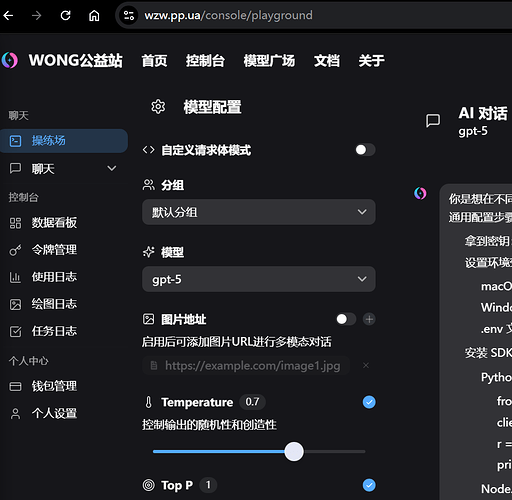The width and height of the screenshot is (512, 500).
Task: Remove the image URL with X icon
Action: (366, 366)
